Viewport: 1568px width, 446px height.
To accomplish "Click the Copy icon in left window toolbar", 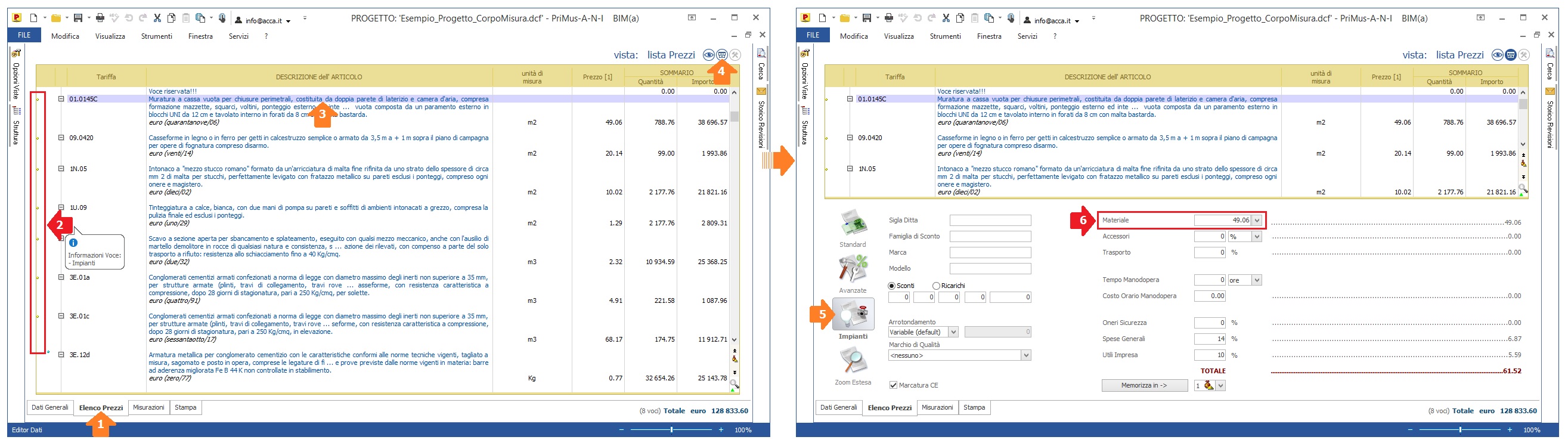I will click(x=172, y=18).
